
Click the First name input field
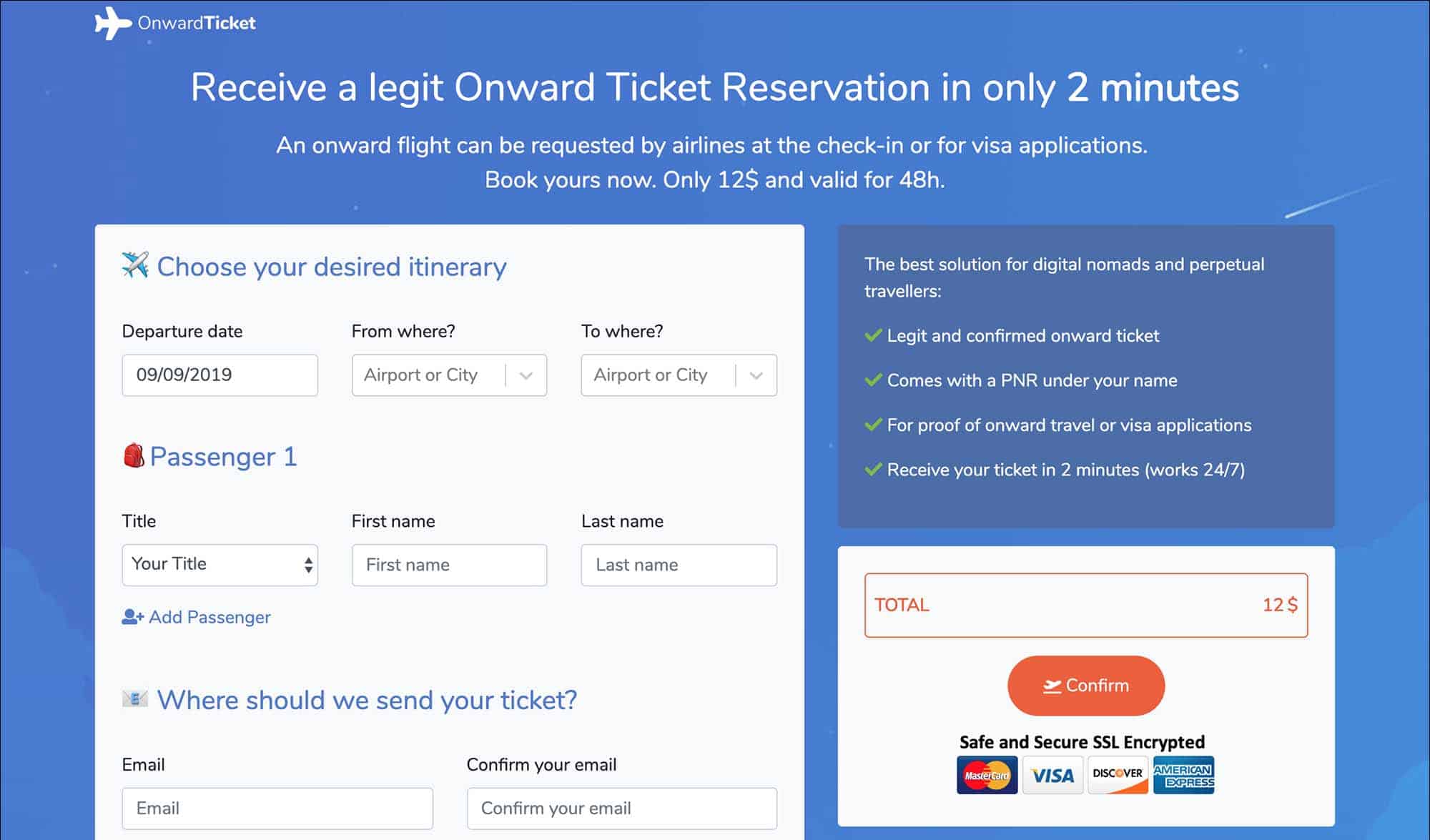(449, 565)
